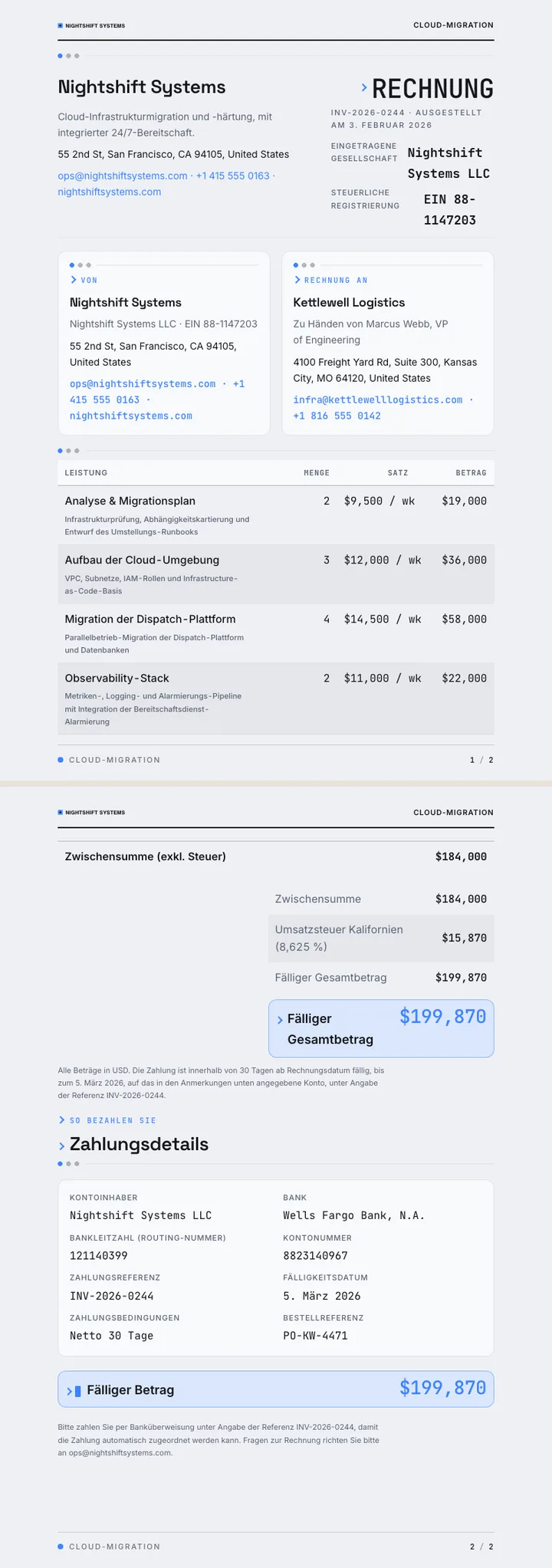Click the $199,870 amount in Fälliger Betrag bar
The image size is (552, 1568).
click(x=443, y=1388)
